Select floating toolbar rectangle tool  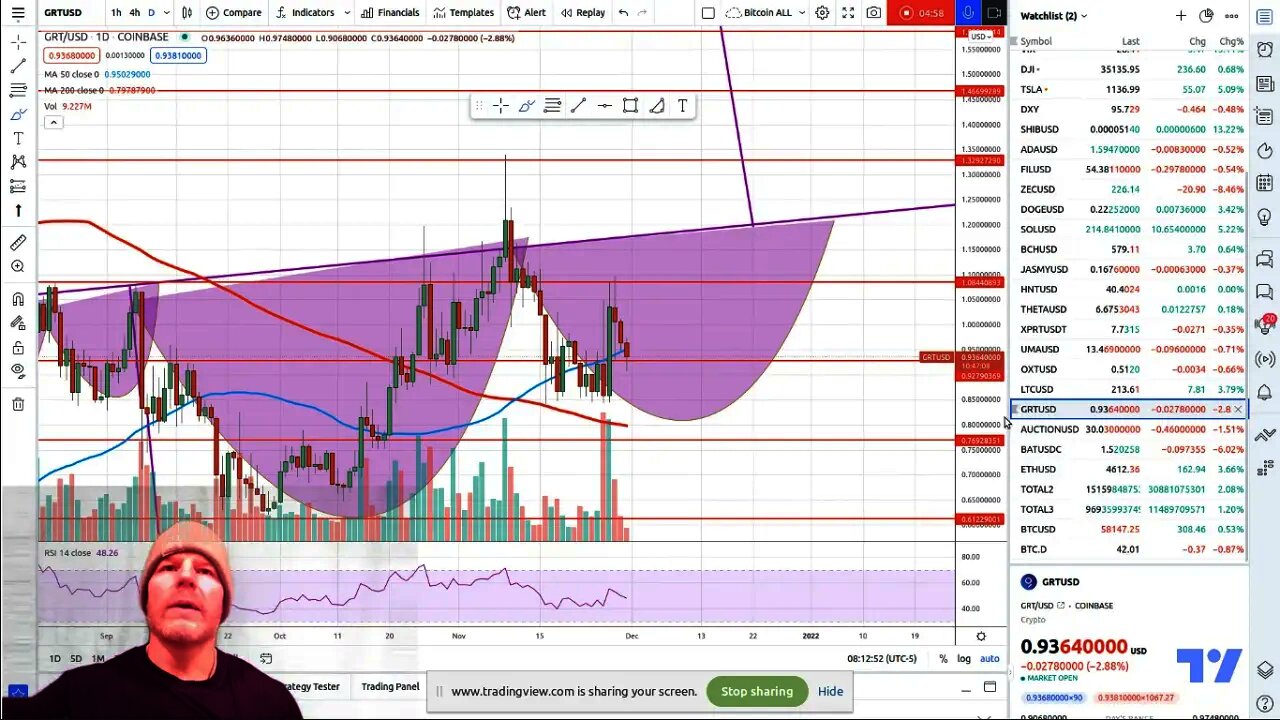coord(630,106)
